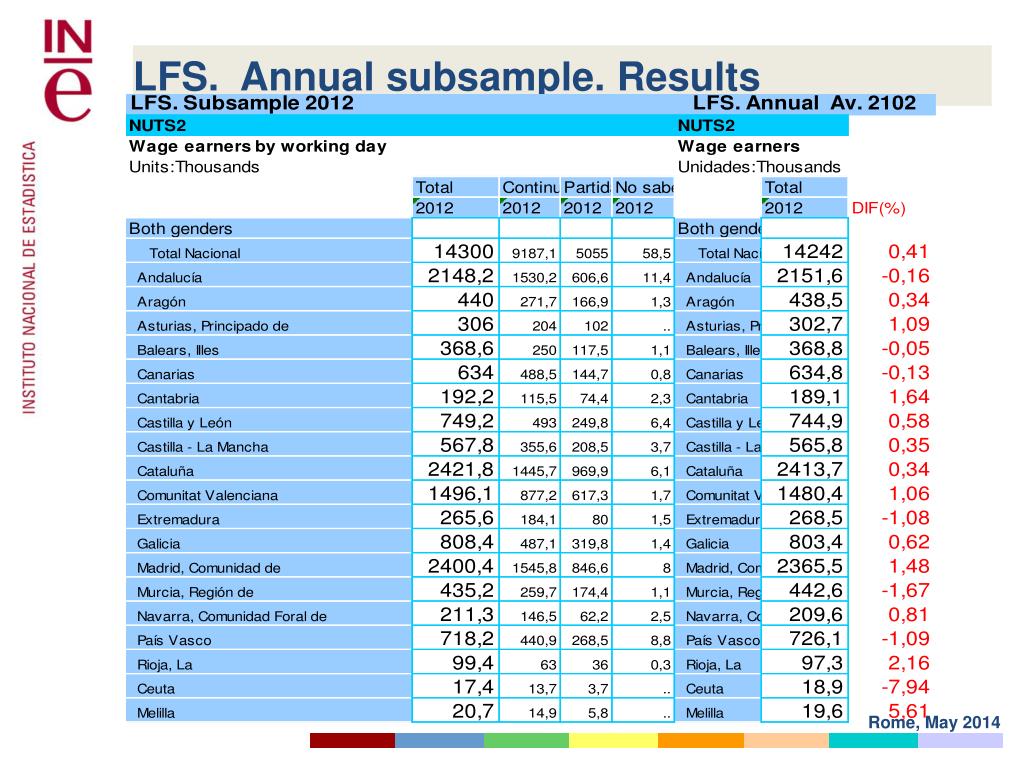The height and width of the screenshot is (768, 1024).
Task: Click Canarias annual total 634,8
Action: (816, 372)
